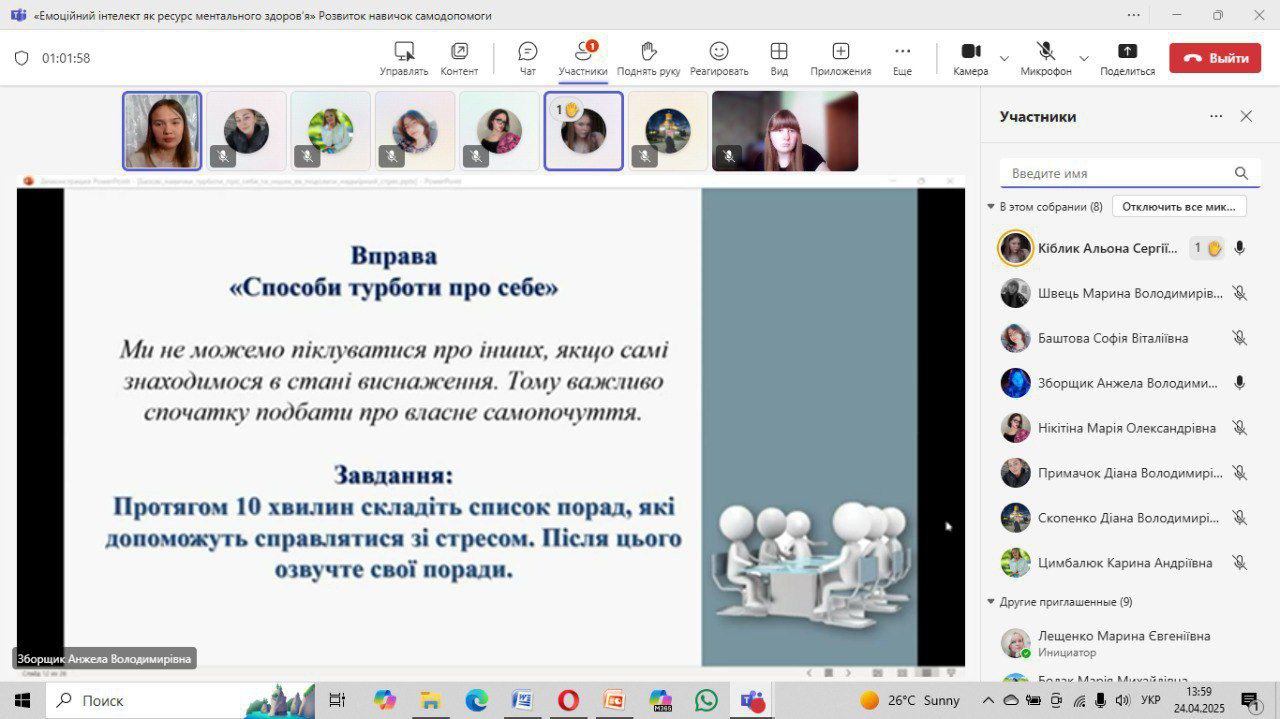Screen dimensions: 1280x719
Task: Open the More (Еще) actions menu
Action: [902, 58]
